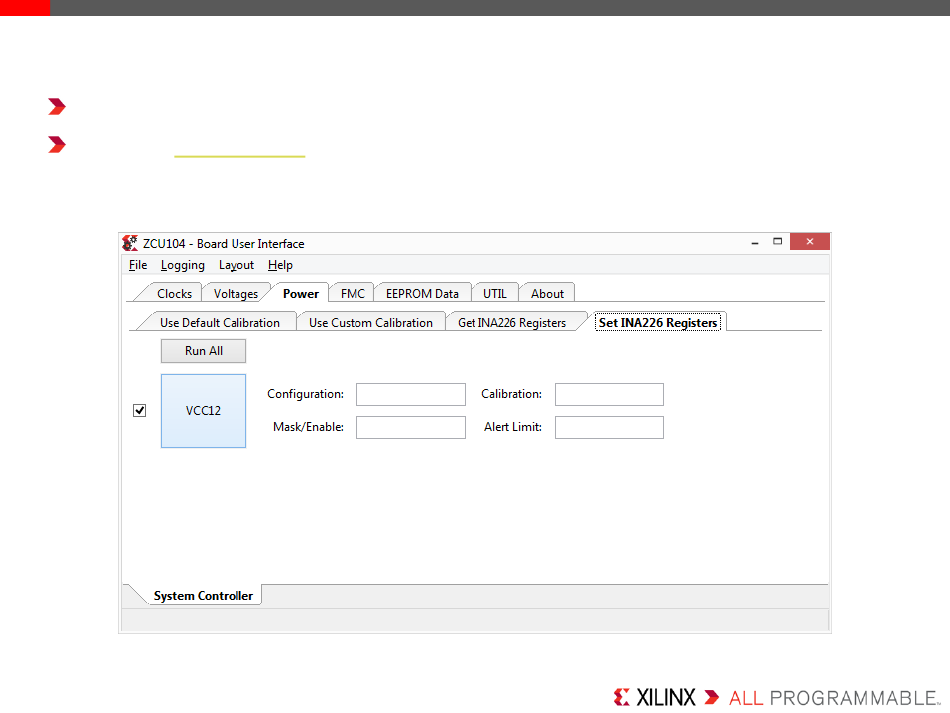Maximize the Board User Interface window
Viewport: 950px width, 713px height.
tap(778, 242)
